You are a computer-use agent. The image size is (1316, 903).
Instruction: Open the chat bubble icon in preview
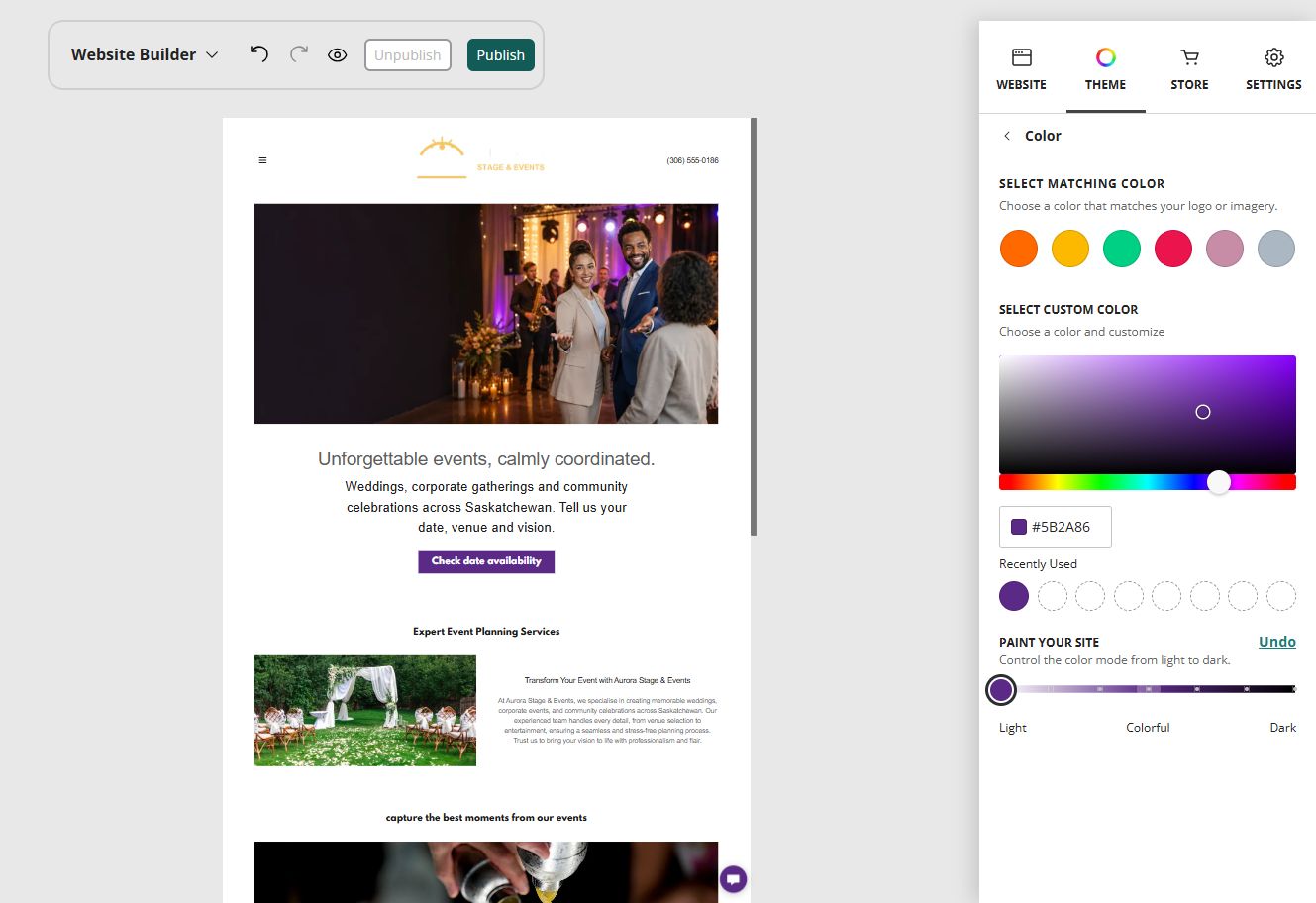(x=733, y=879)
